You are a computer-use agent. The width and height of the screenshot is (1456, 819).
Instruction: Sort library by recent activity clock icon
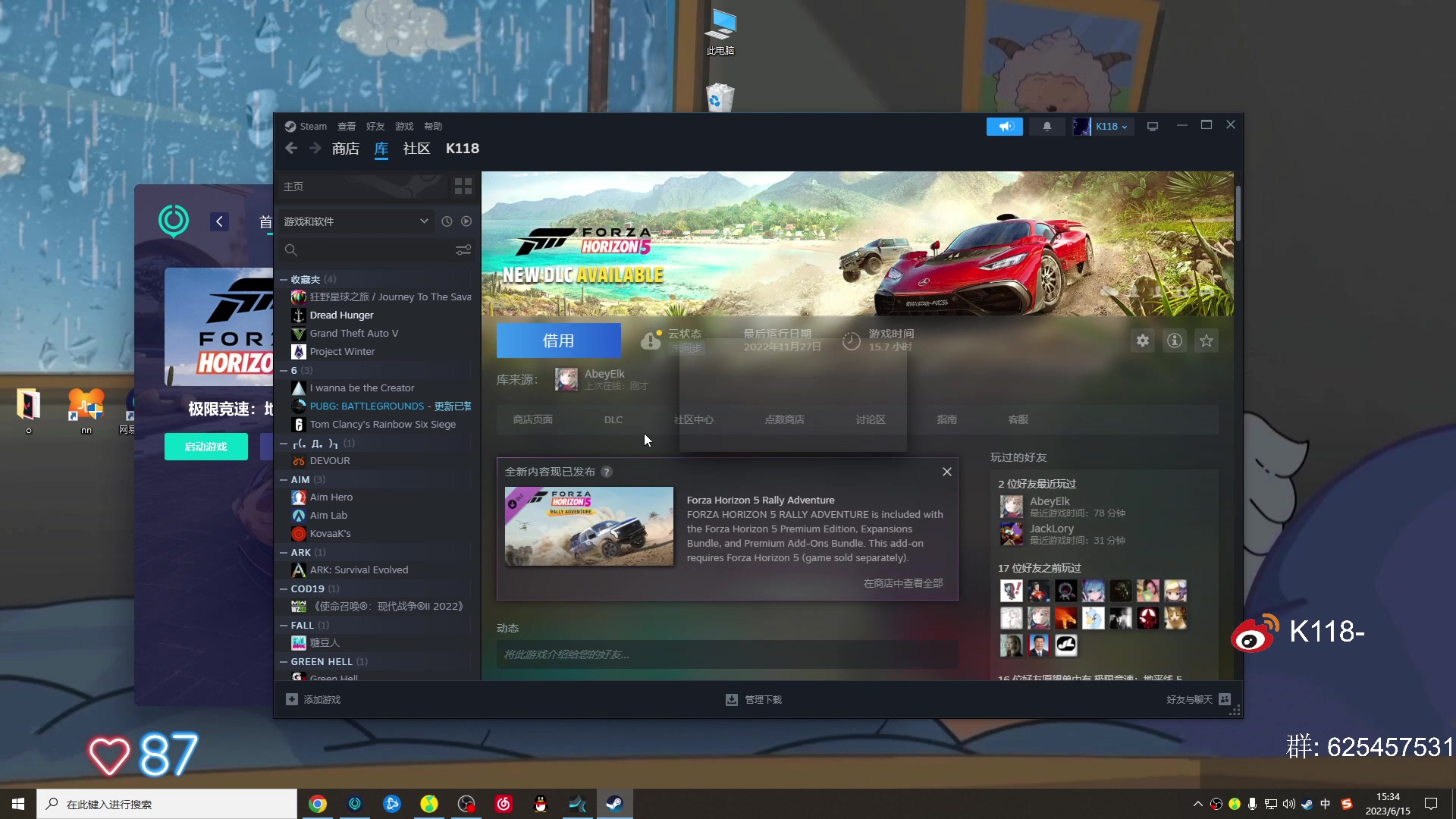click(447, 221)
